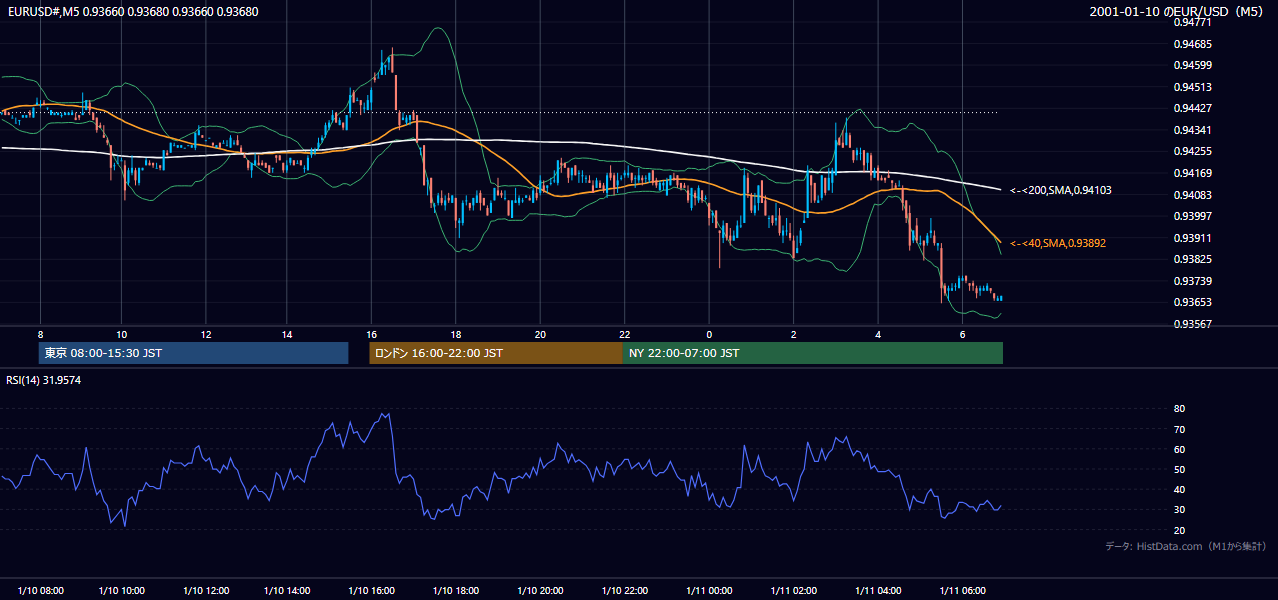Click the 1/10 16:00 date label

372,590
